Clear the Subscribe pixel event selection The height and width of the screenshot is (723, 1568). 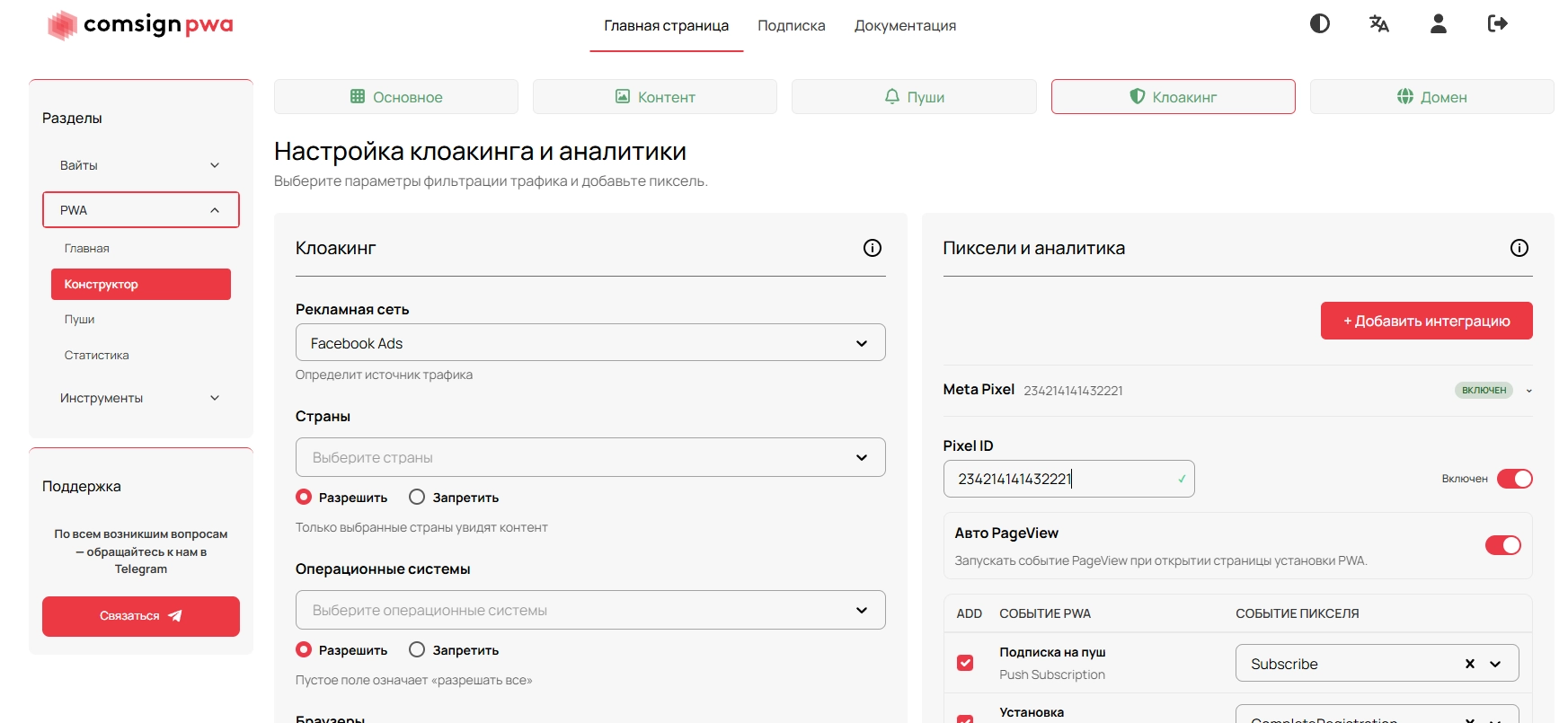pyautogui.click(x=1470, y=664)
